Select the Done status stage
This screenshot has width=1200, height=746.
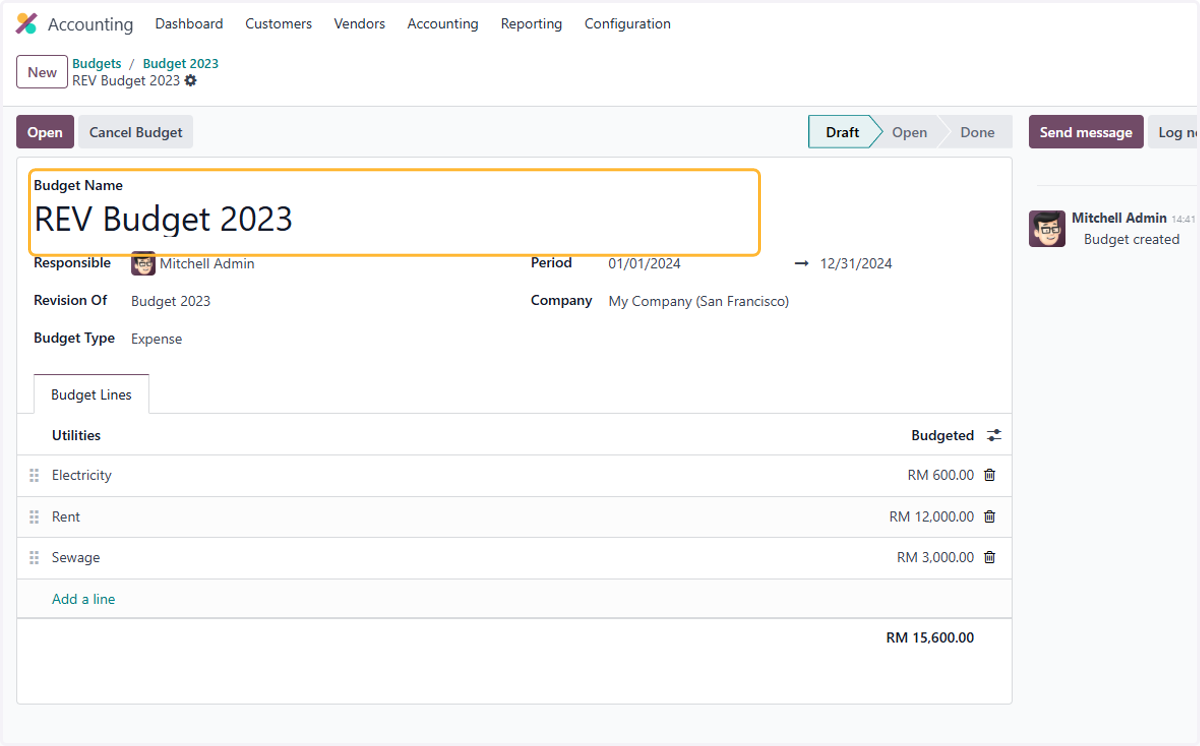977,132
